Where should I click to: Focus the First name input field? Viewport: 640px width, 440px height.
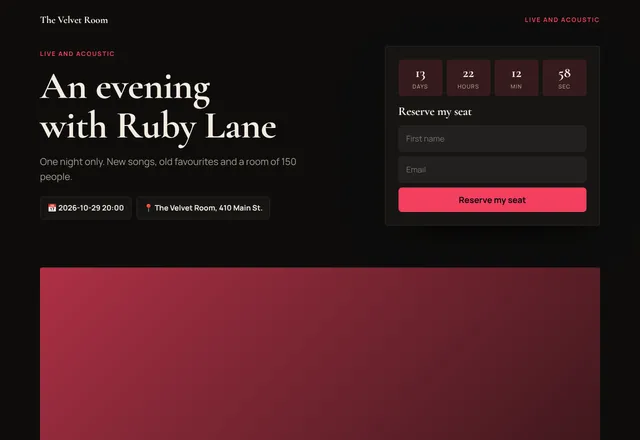coord(492,139)
